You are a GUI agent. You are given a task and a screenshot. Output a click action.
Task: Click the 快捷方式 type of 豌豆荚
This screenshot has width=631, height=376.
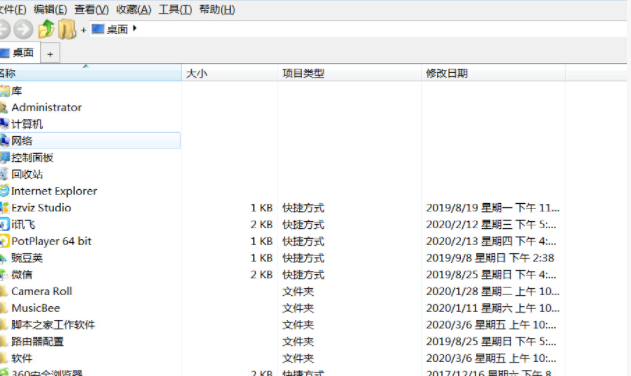click(x=303, y=258)
